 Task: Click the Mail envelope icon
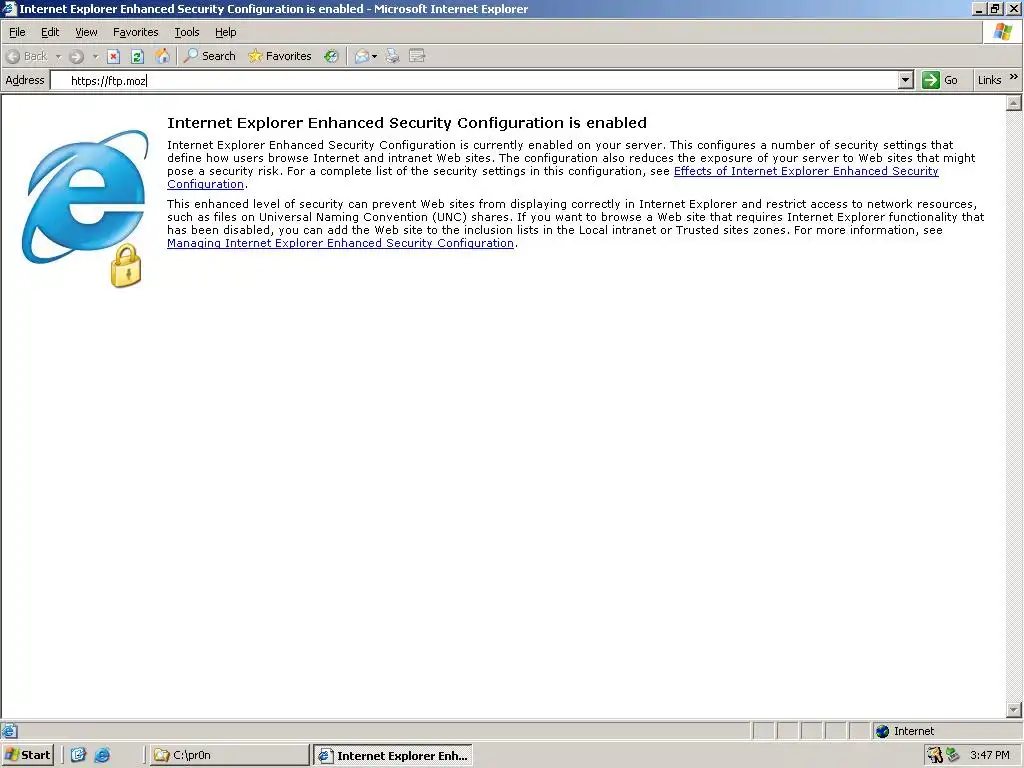coord(362,56)
